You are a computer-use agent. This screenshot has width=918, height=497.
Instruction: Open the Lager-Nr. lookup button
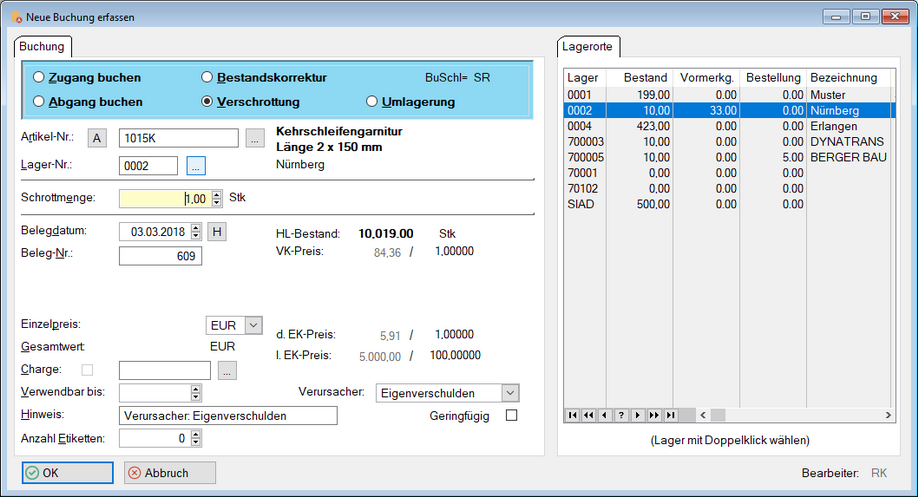195,166
